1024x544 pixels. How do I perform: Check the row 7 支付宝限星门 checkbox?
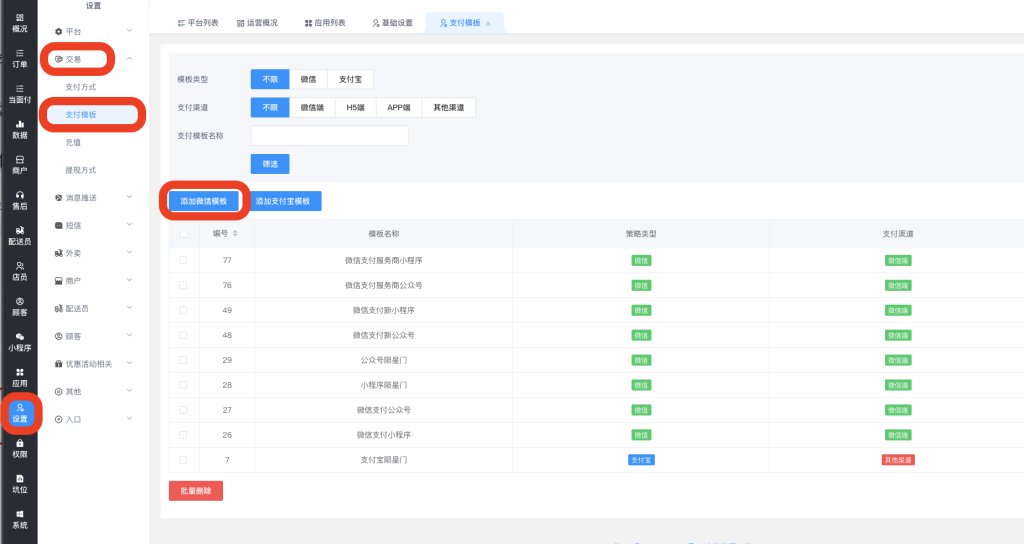pos(183,460)
